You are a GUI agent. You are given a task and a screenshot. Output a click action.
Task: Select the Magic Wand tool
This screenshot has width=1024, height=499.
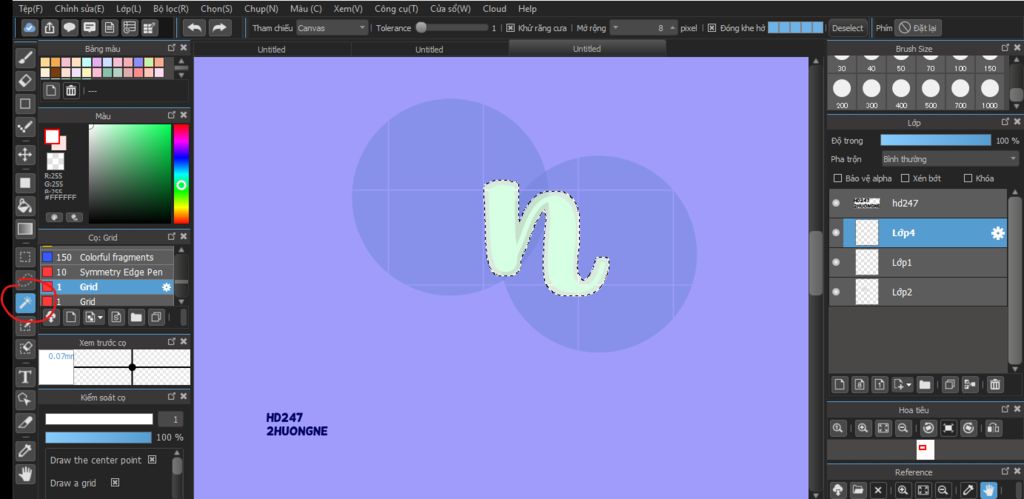tap(25, 303)
